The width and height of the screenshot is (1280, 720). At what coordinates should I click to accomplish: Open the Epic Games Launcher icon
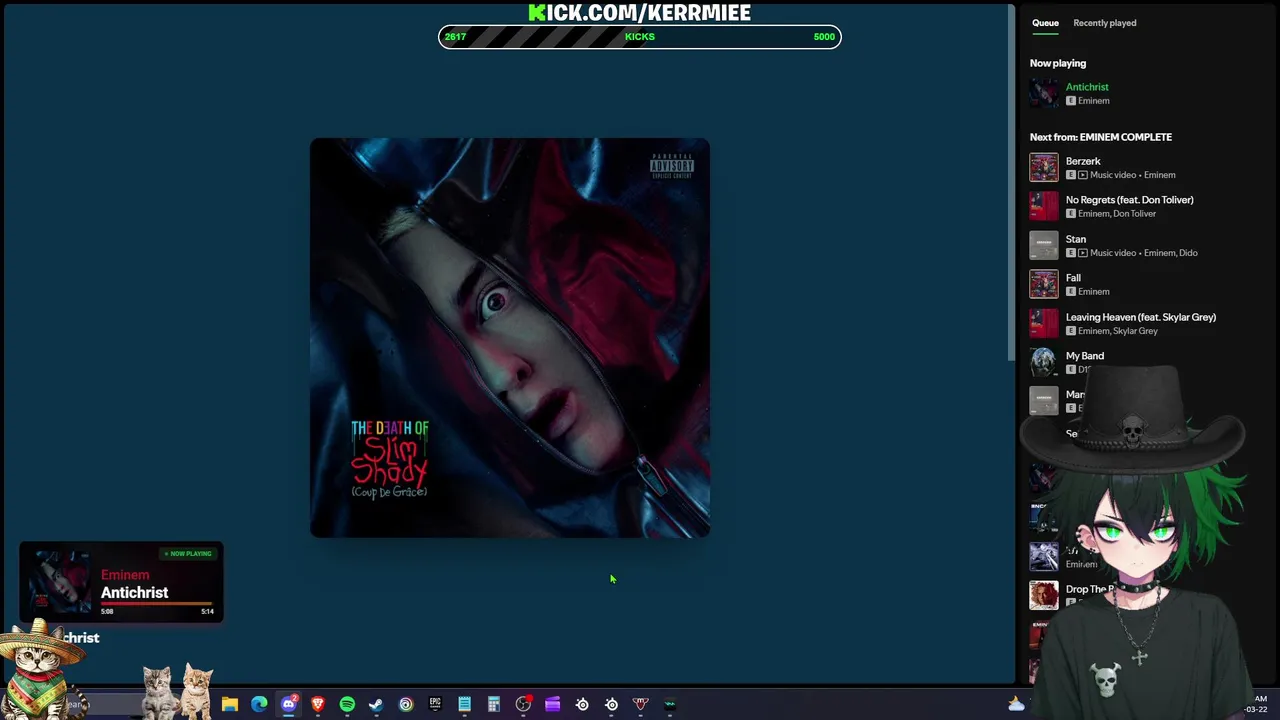coord(435,704)
